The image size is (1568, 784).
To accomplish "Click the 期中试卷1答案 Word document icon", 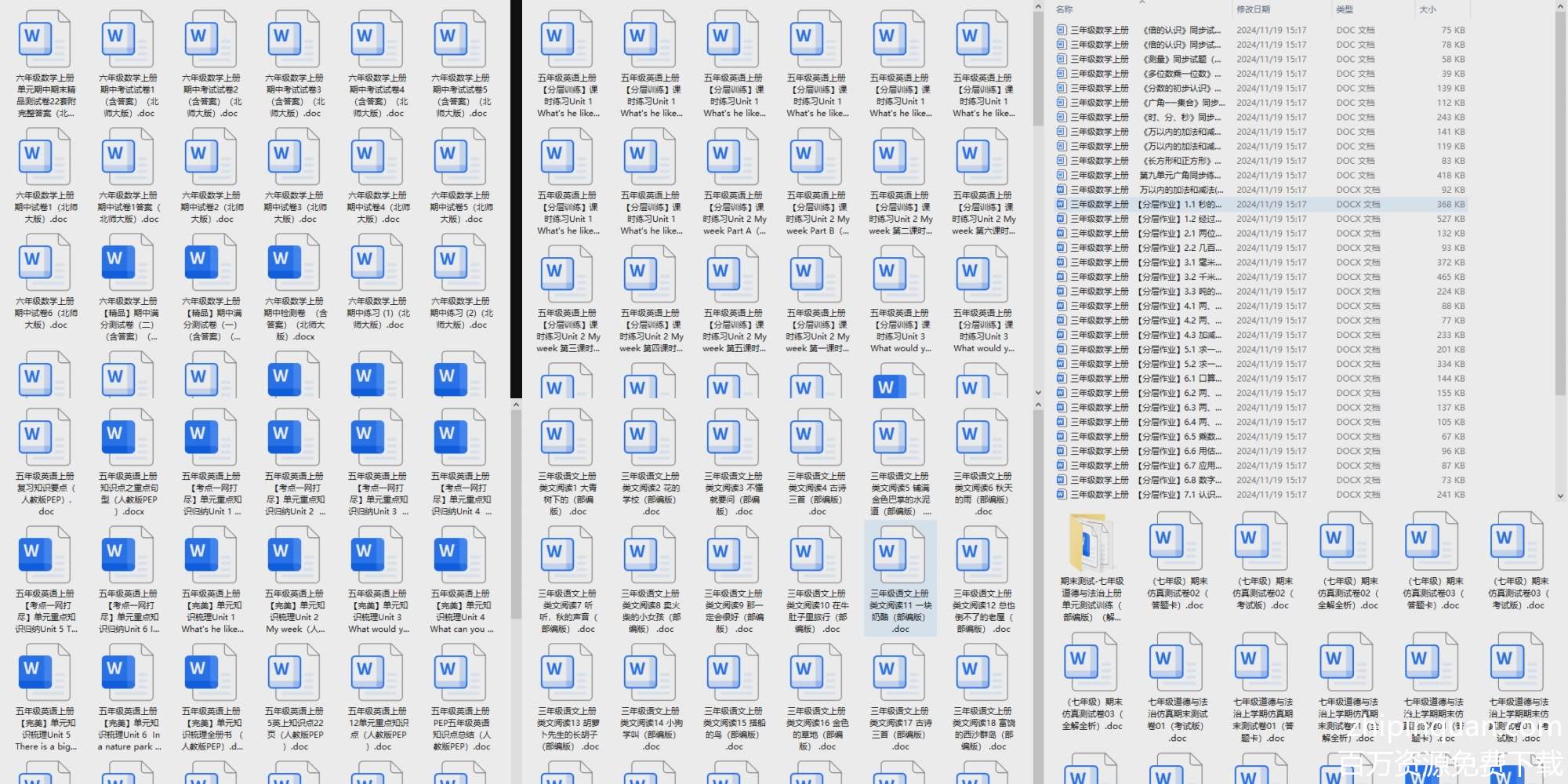I will [127, 157].
